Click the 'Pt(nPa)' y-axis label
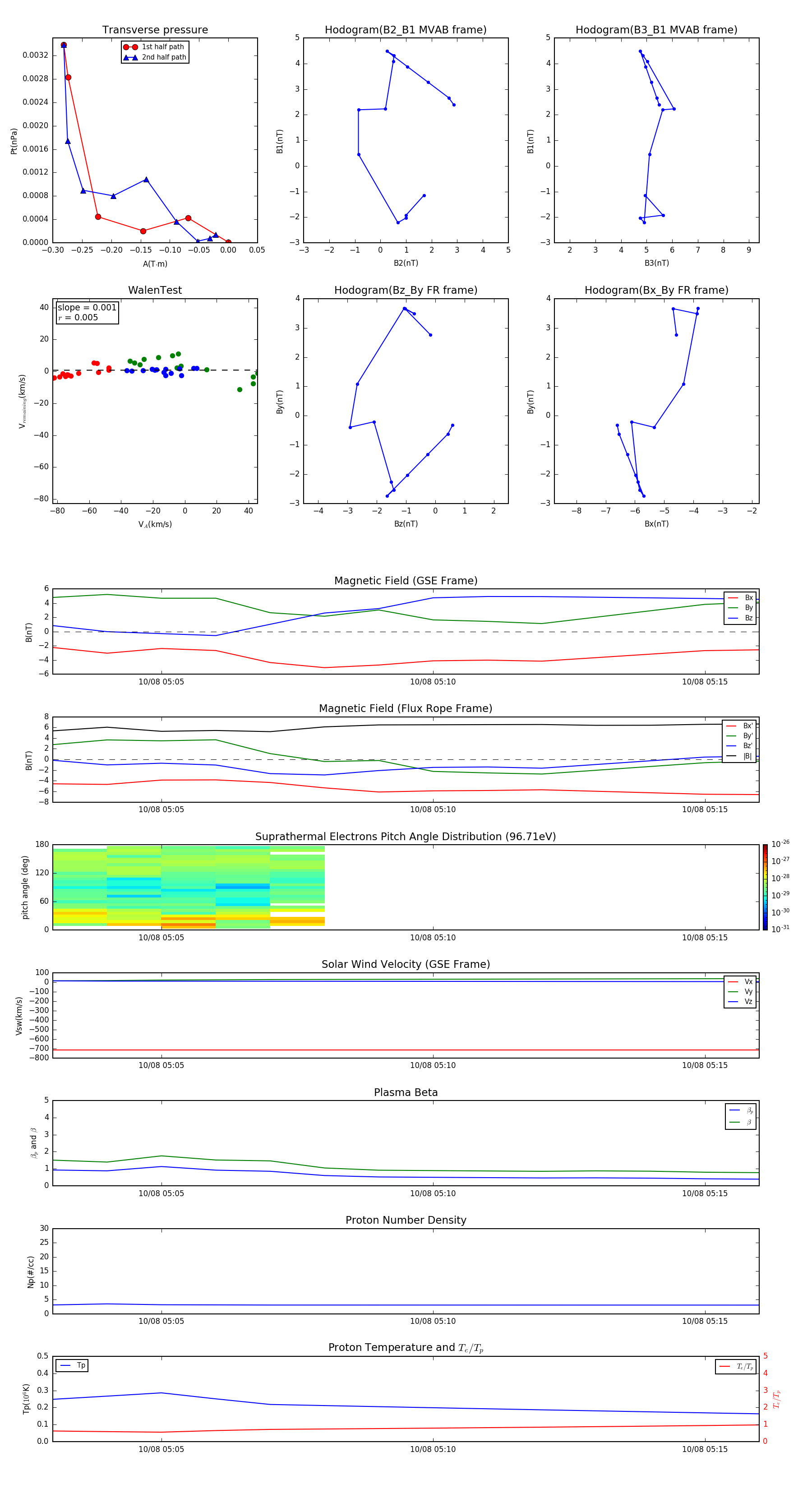 (14, 141)
